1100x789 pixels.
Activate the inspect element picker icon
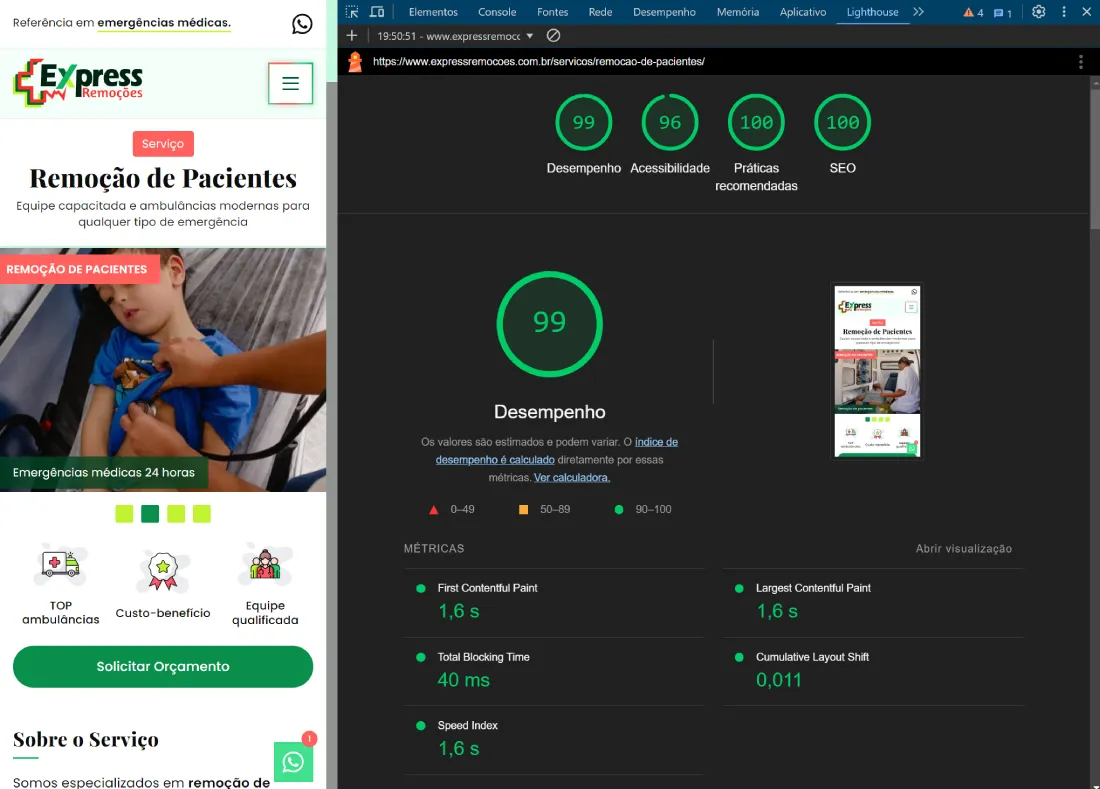(x=352, y=12)
